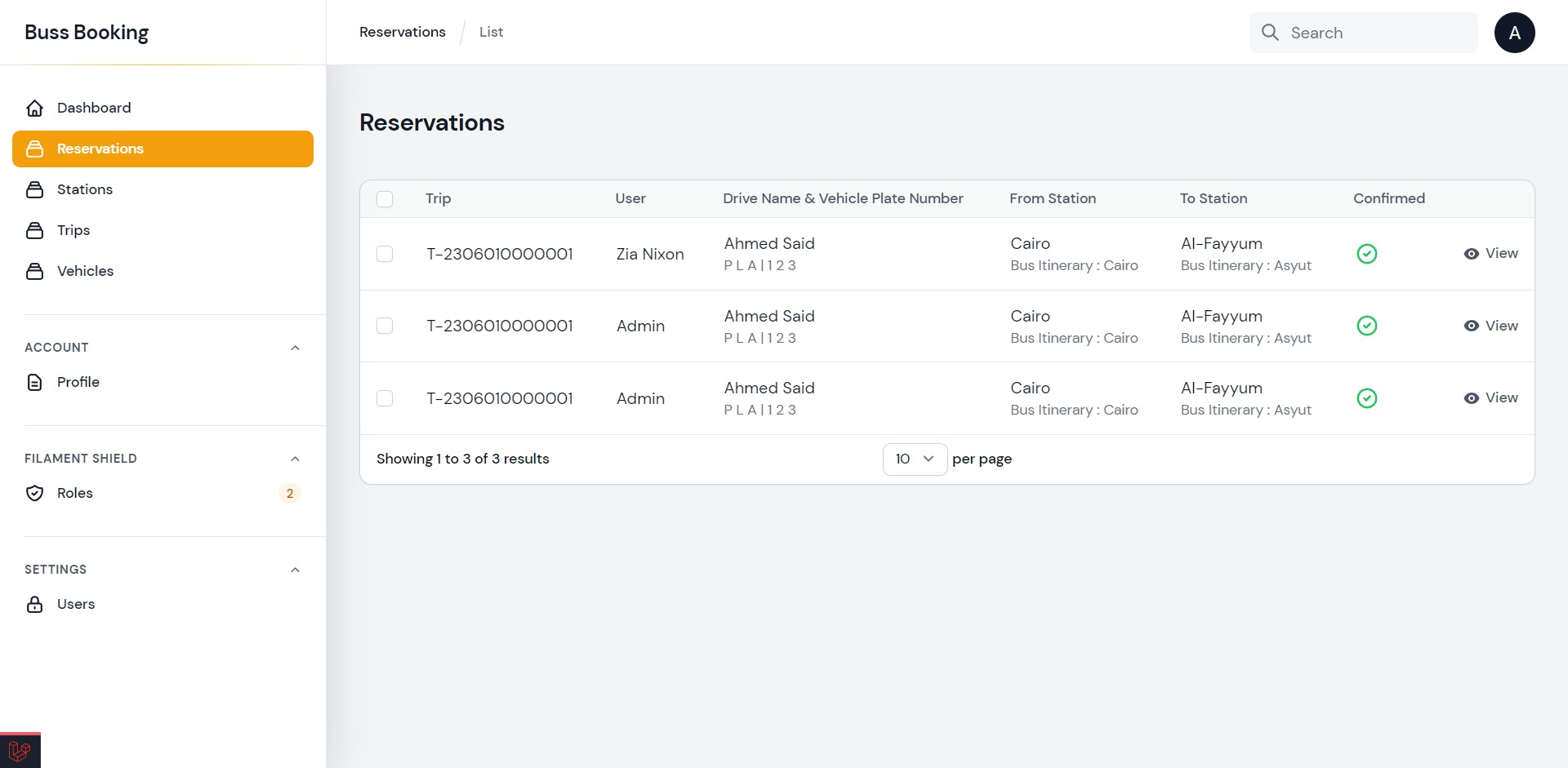Open the user avatar menu

click(x=1514, y=33)
